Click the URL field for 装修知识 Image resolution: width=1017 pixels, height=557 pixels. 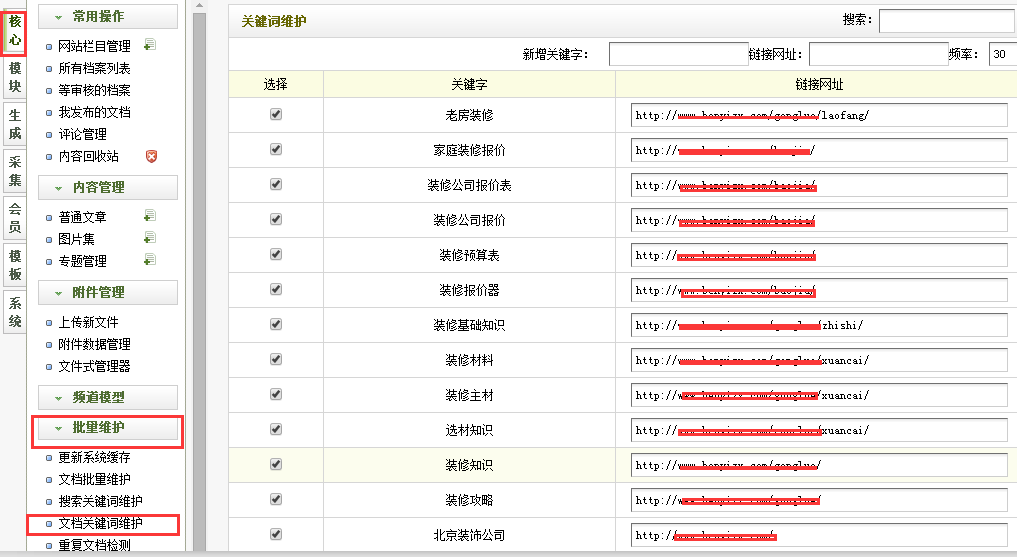819,465
